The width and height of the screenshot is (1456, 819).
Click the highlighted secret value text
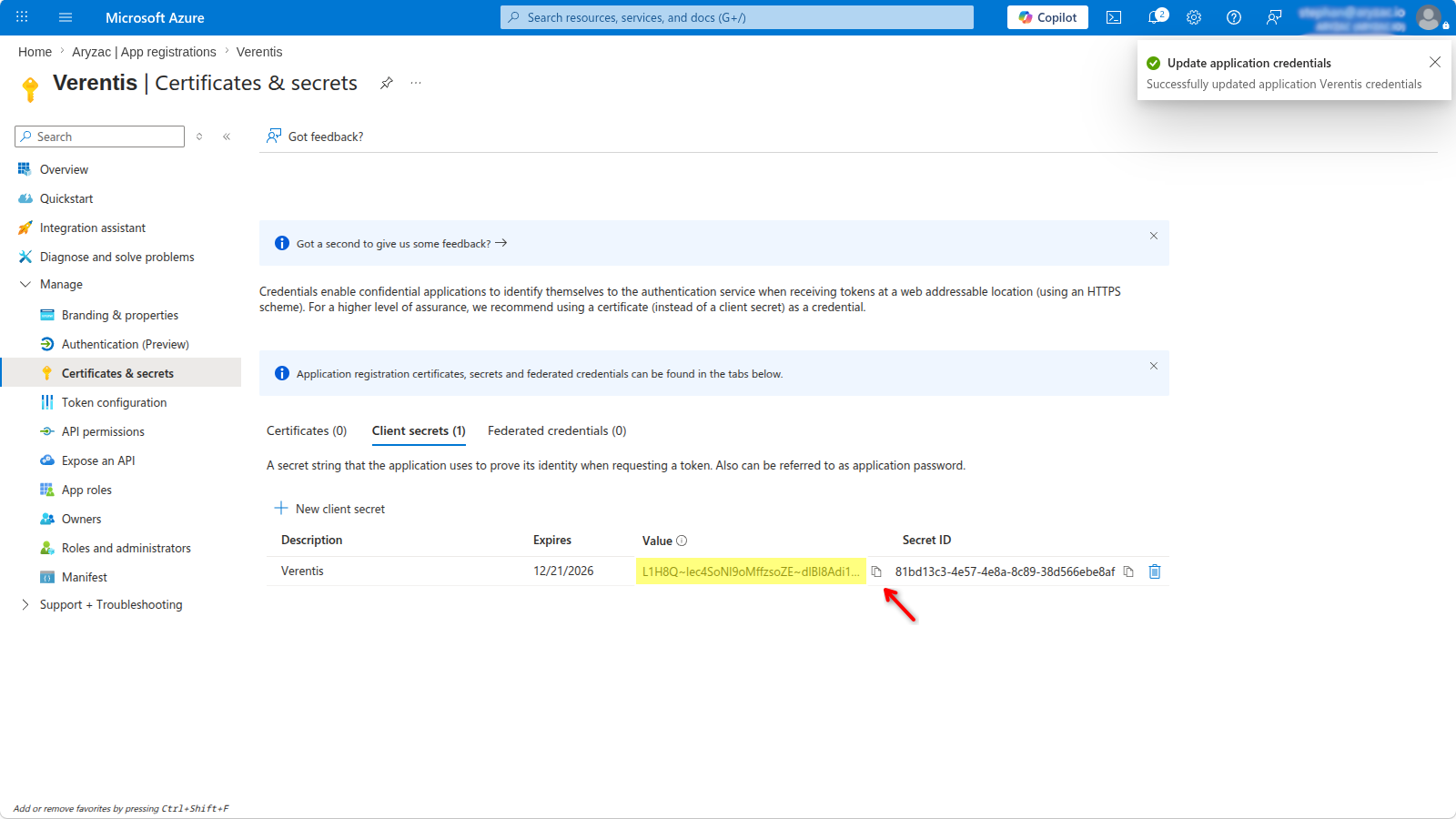pyautogui.click(x=751, y=571)
